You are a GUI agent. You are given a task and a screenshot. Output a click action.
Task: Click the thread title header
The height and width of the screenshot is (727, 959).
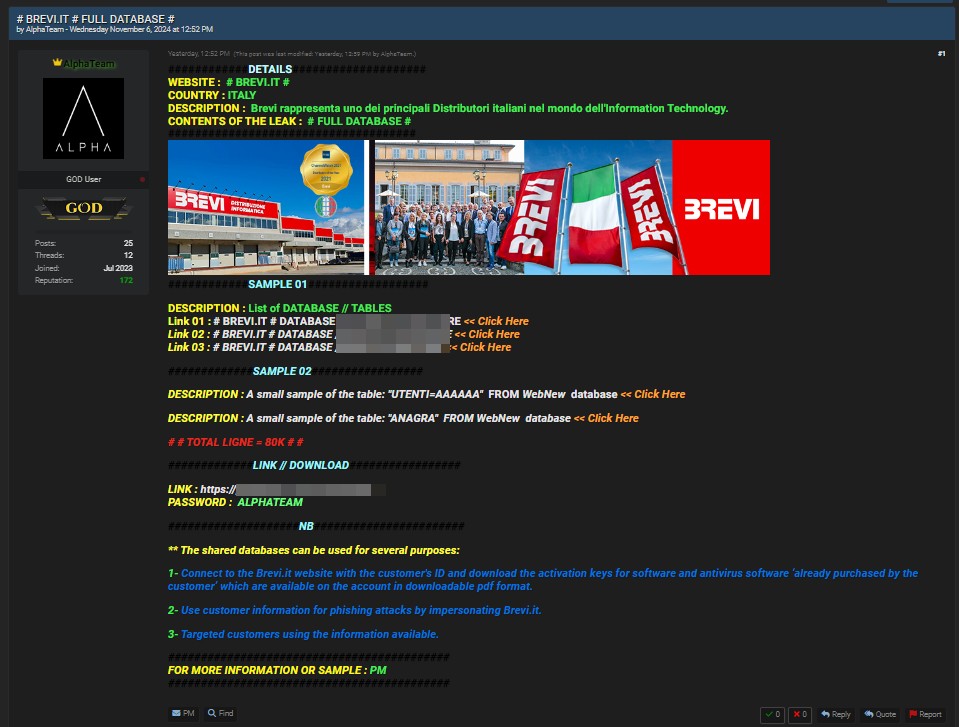click(x=96, y=18)
